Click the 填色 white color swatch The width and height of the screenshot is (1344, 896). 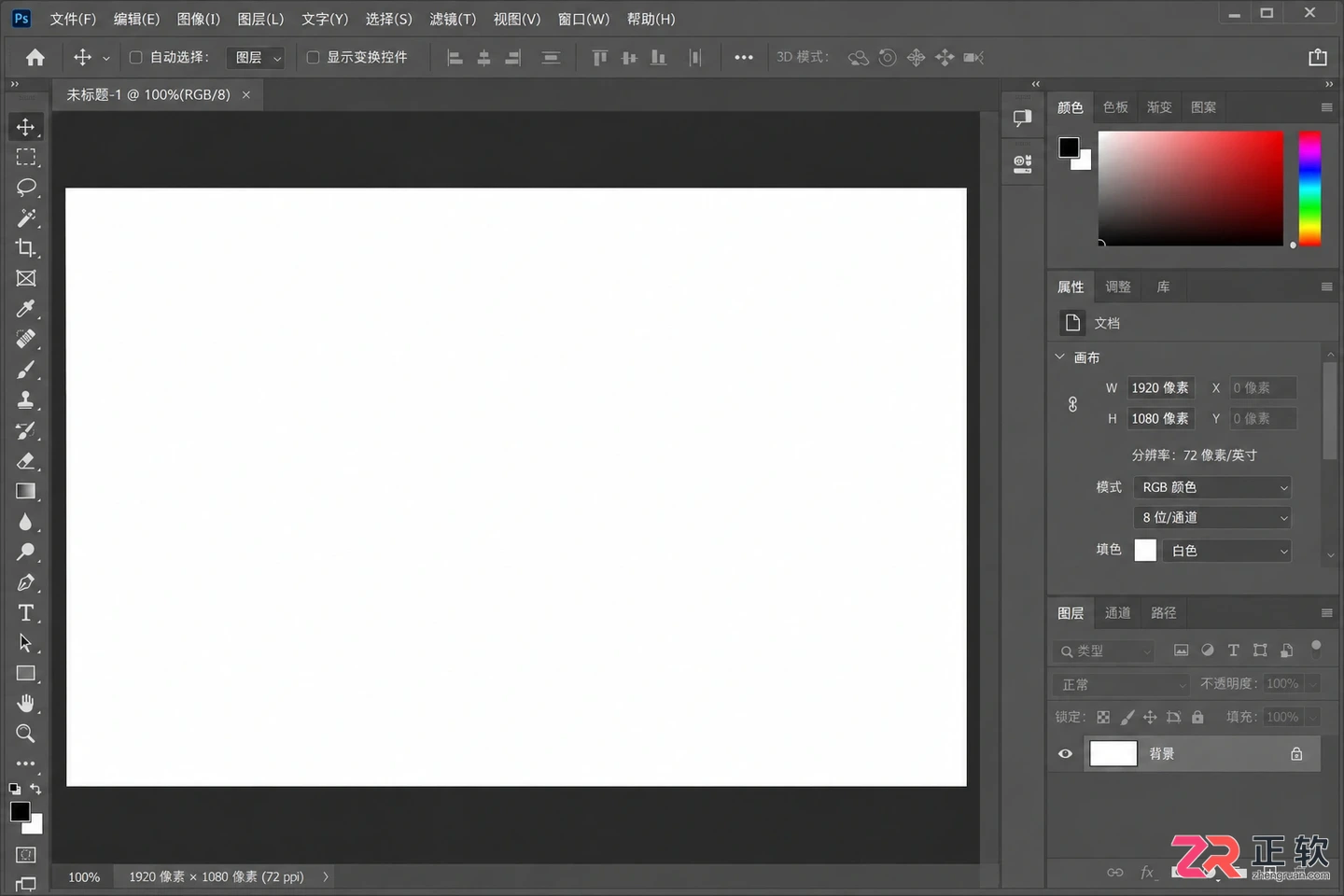pyautogui.click(x=1145, y=550)
